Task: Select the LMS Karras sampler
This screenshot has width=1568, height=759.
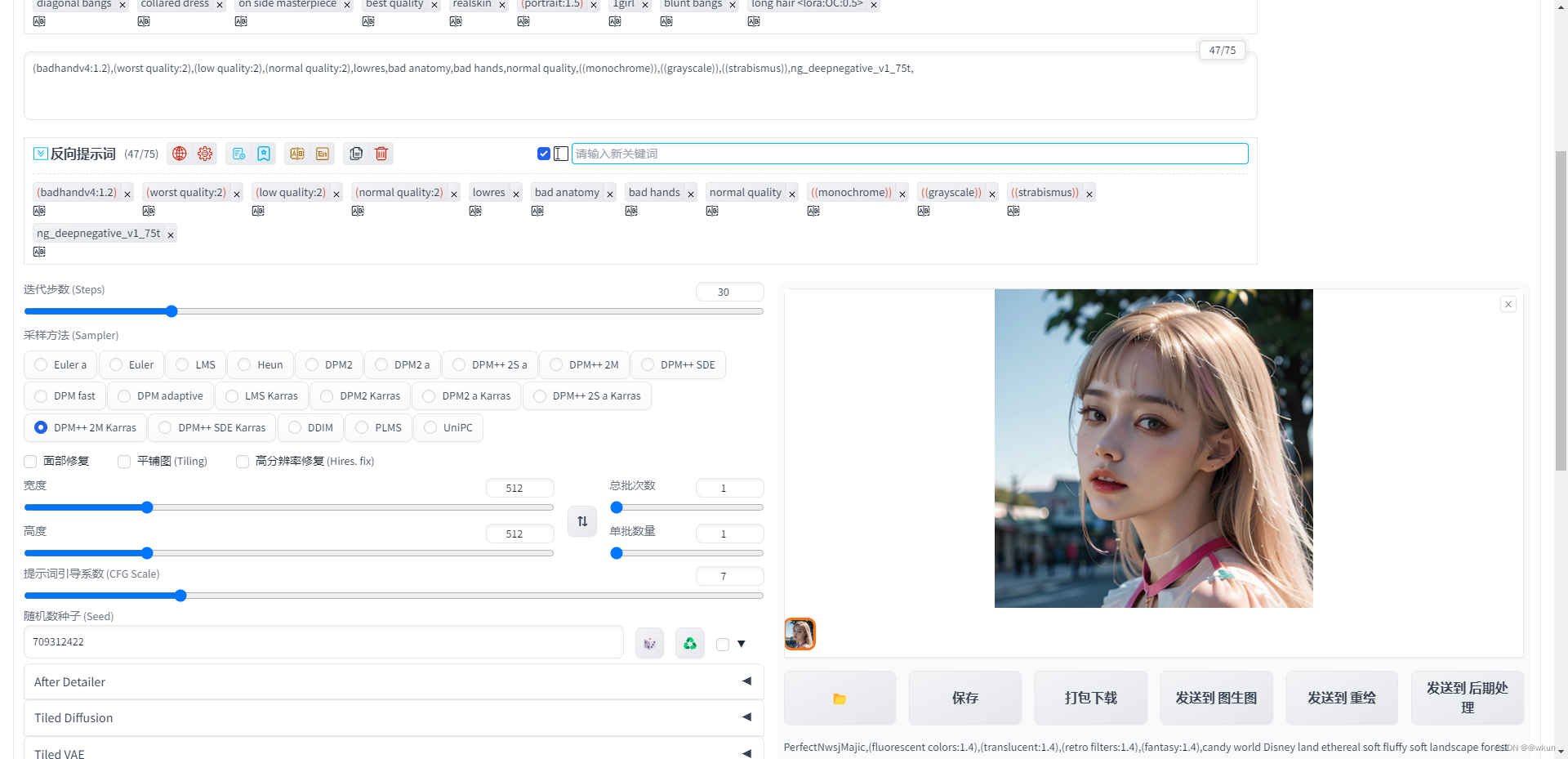Action: pos(262,395)
